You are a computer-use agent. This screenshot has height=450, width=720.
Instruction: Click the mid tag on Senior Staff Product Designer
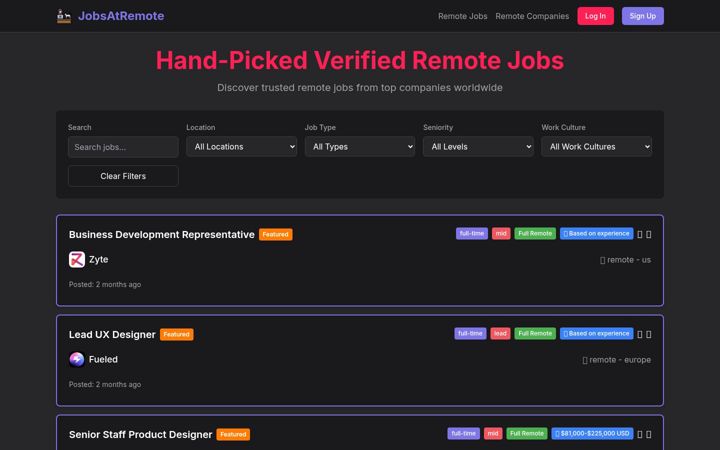point(493,433)
